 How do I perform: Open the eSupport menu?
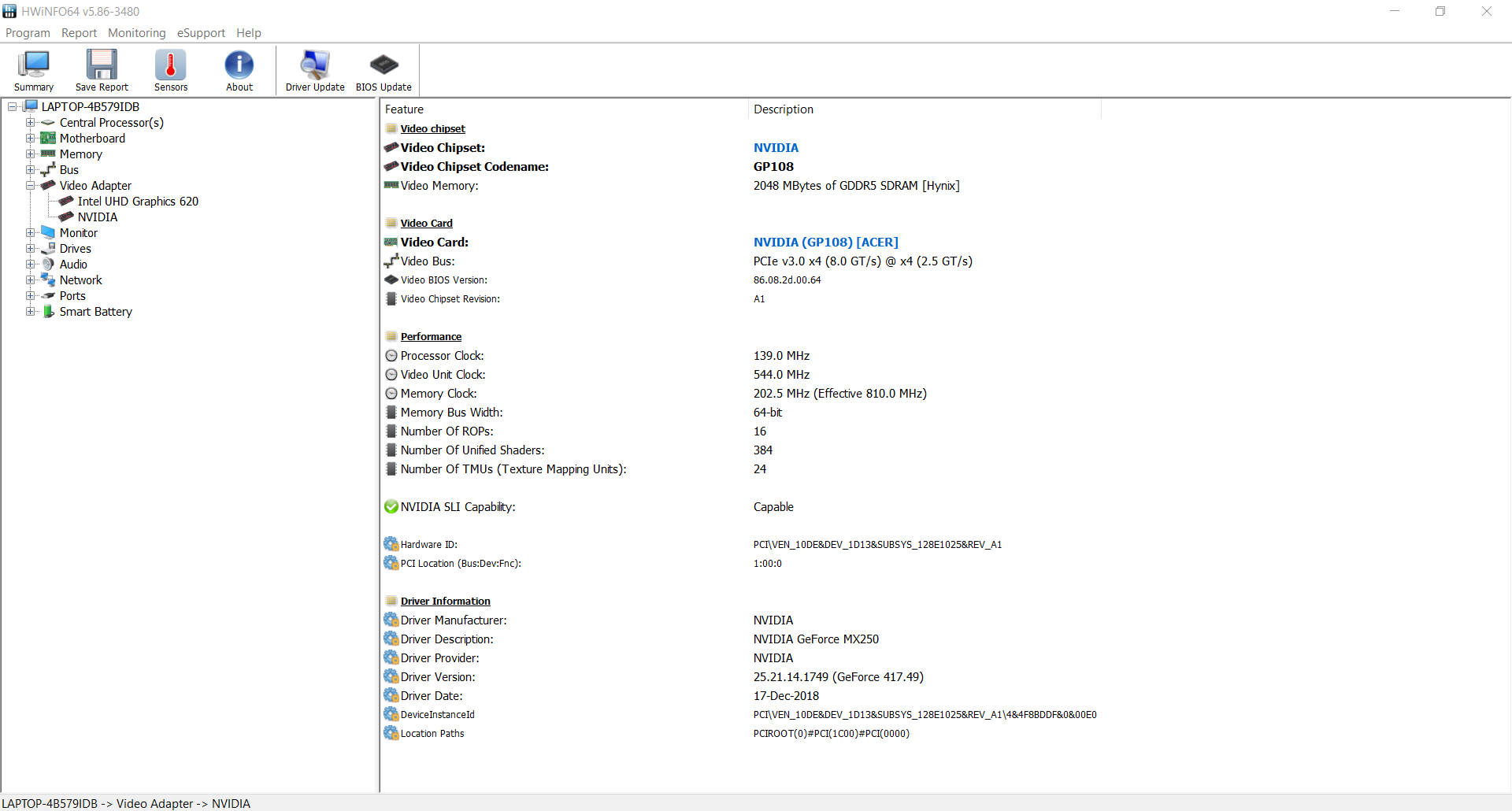pyautogui.click(x=201, y=33)
